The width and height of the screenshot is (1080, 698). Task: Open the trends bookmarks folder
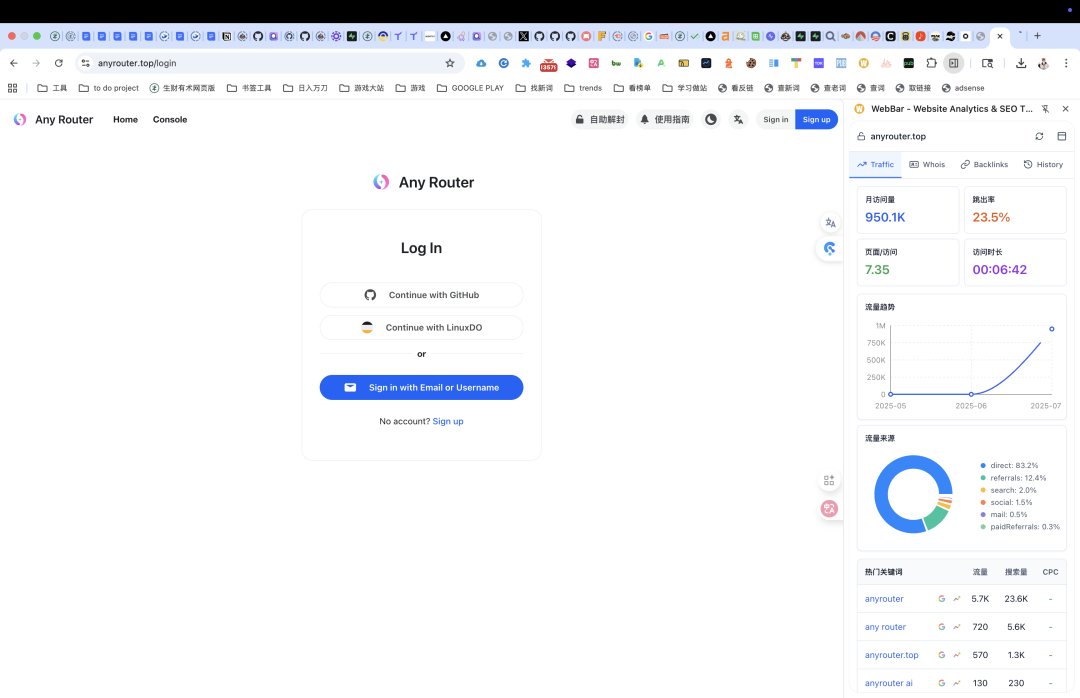583,88
